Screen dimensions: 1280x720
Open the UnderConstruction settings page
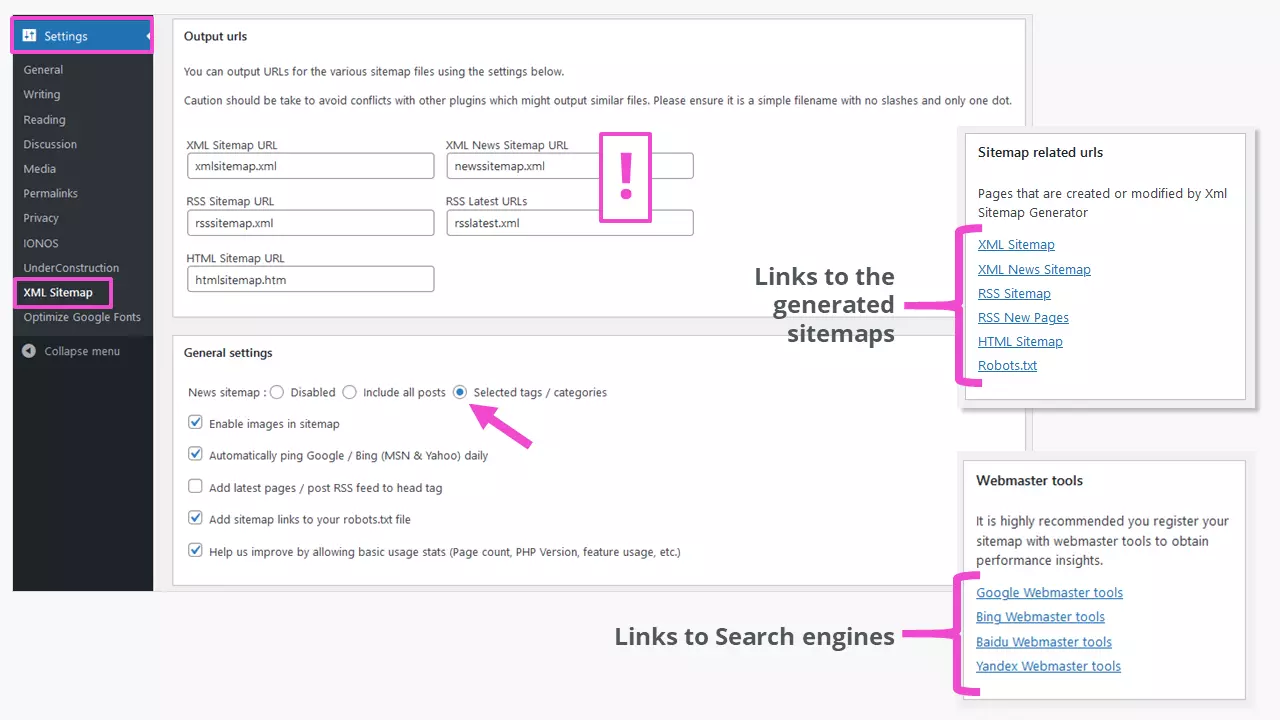(71, 268)
